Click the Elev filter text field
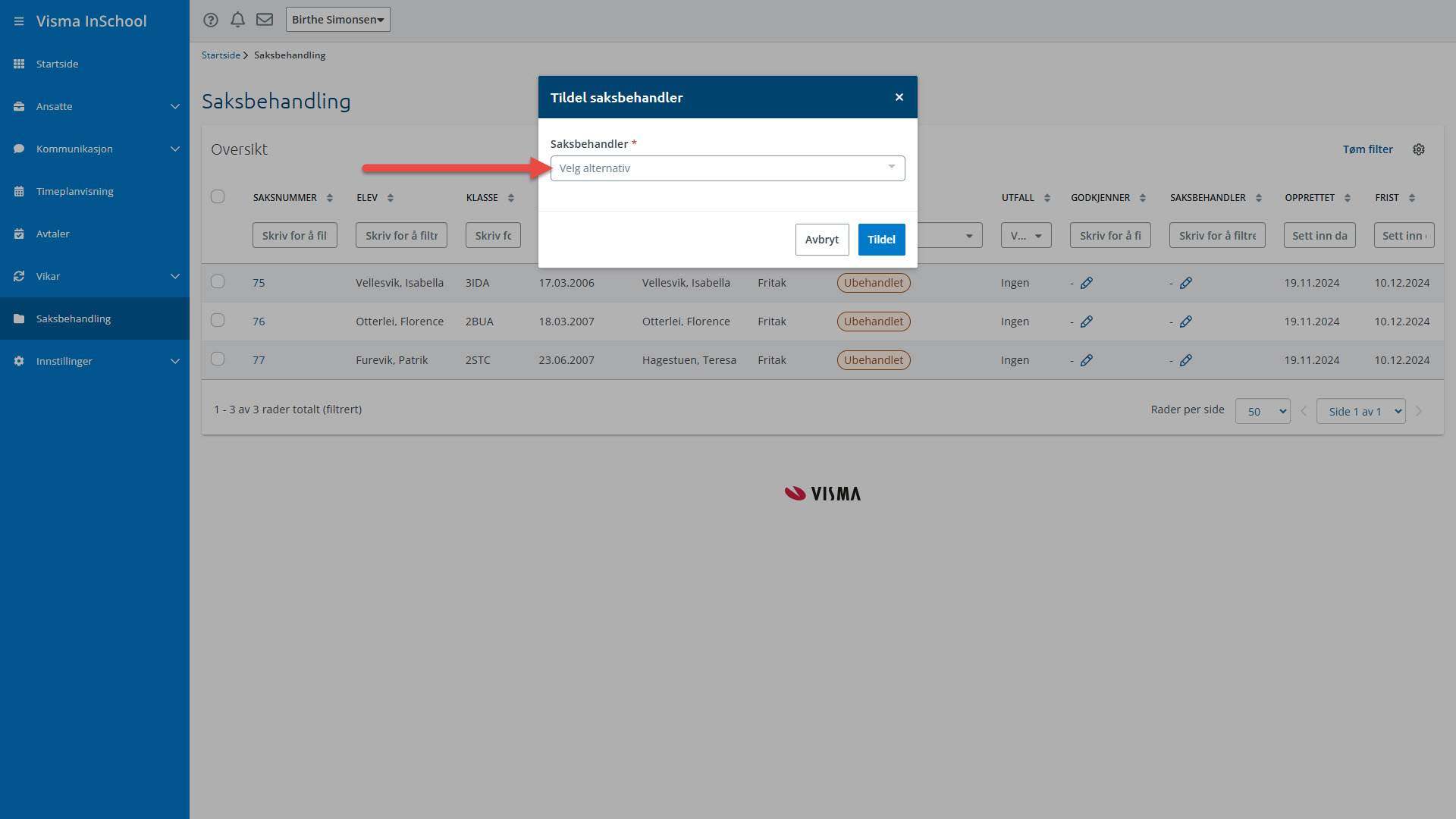This screenshot has height=819, width=1456. tap(401, 236)
